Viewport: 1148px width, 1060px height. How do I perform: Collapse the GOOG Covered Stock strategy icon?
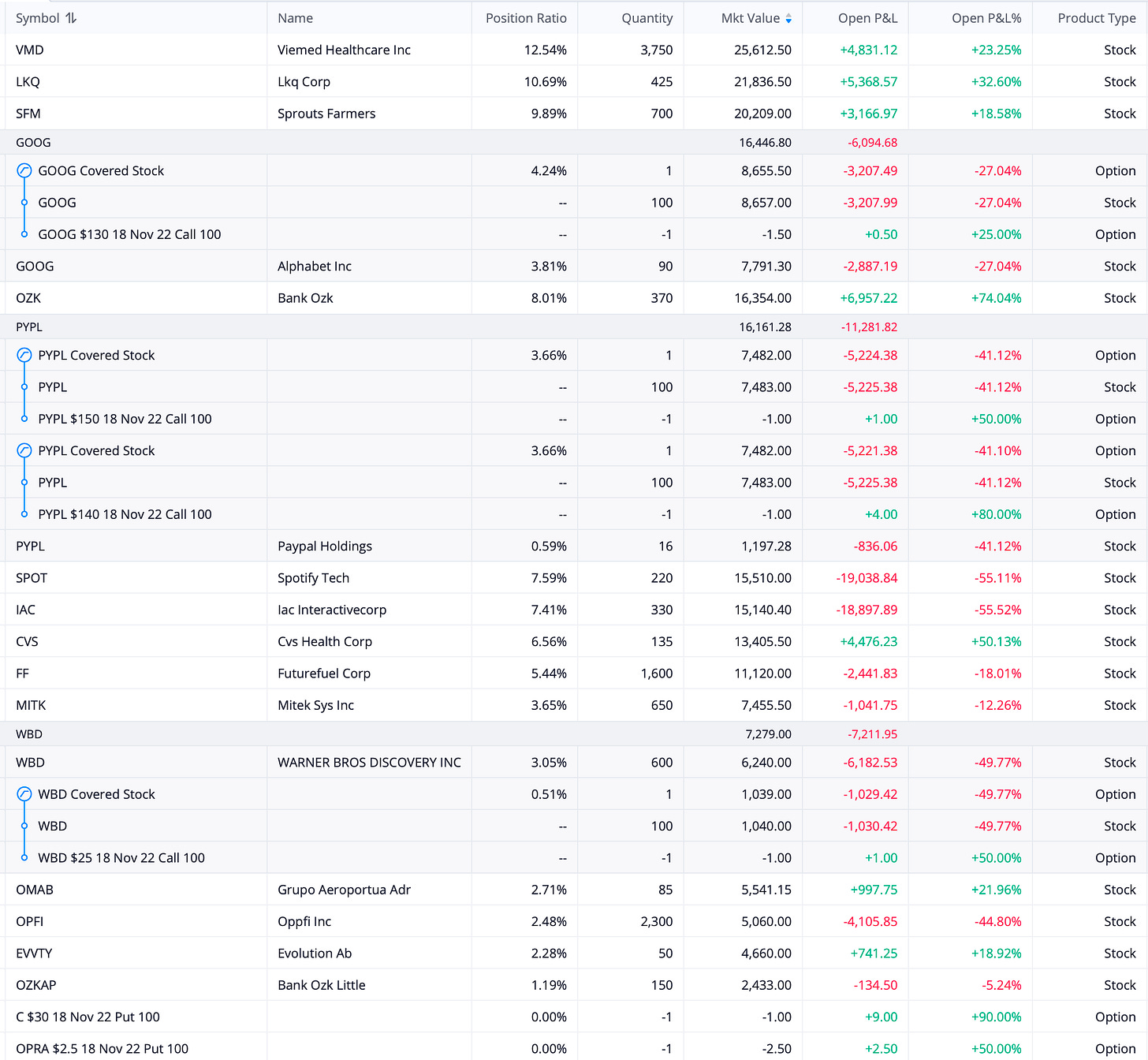[24, 170]
